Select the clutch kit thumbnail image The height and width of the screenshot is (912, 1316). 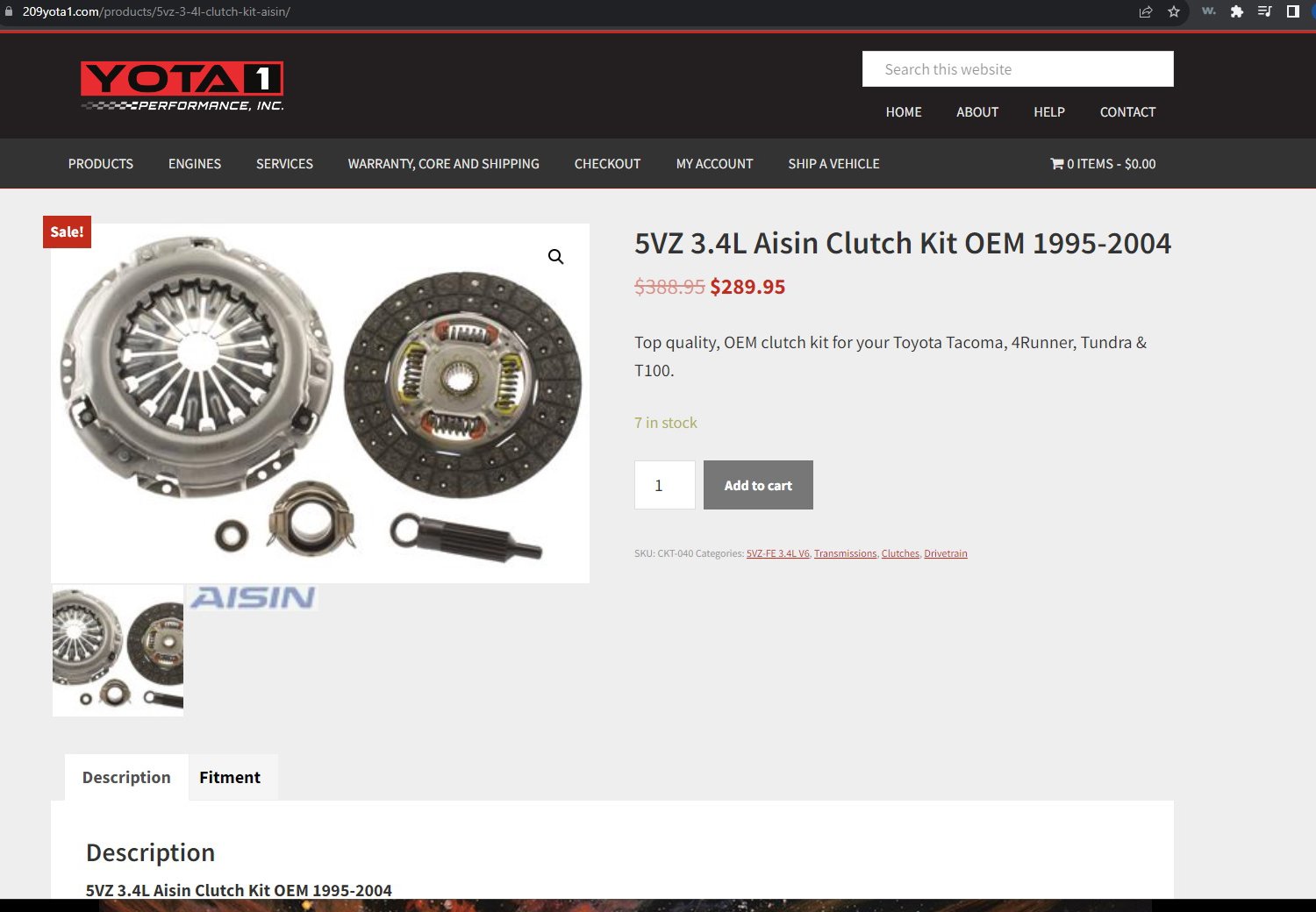point(118,651)
